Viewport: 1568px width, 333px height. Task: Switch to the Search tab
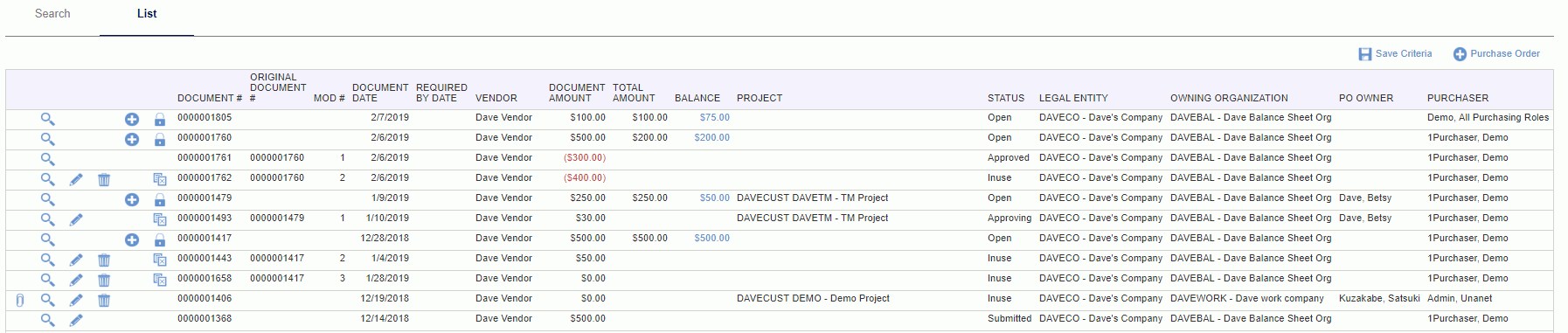tap(52, 14)
